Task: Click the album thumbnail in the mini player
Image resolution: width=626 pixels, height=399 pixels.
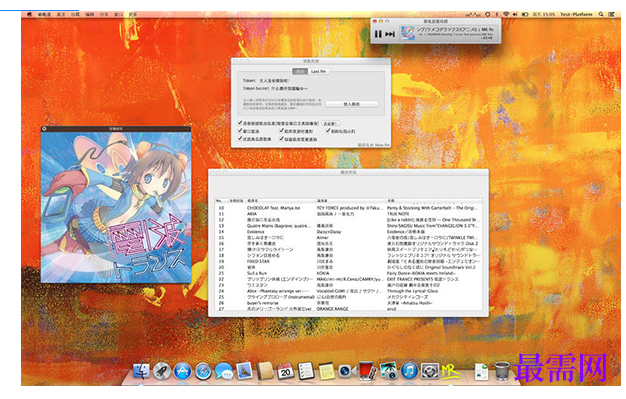Action: pyautogui.click(x=408, y=33)
